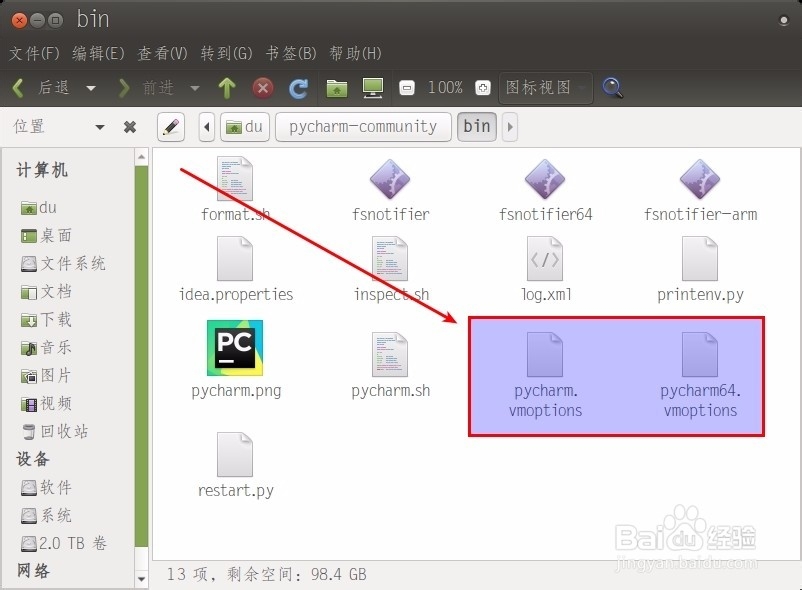
Task: Select the log.xml file icon
Action: click(x=545, y=259)
